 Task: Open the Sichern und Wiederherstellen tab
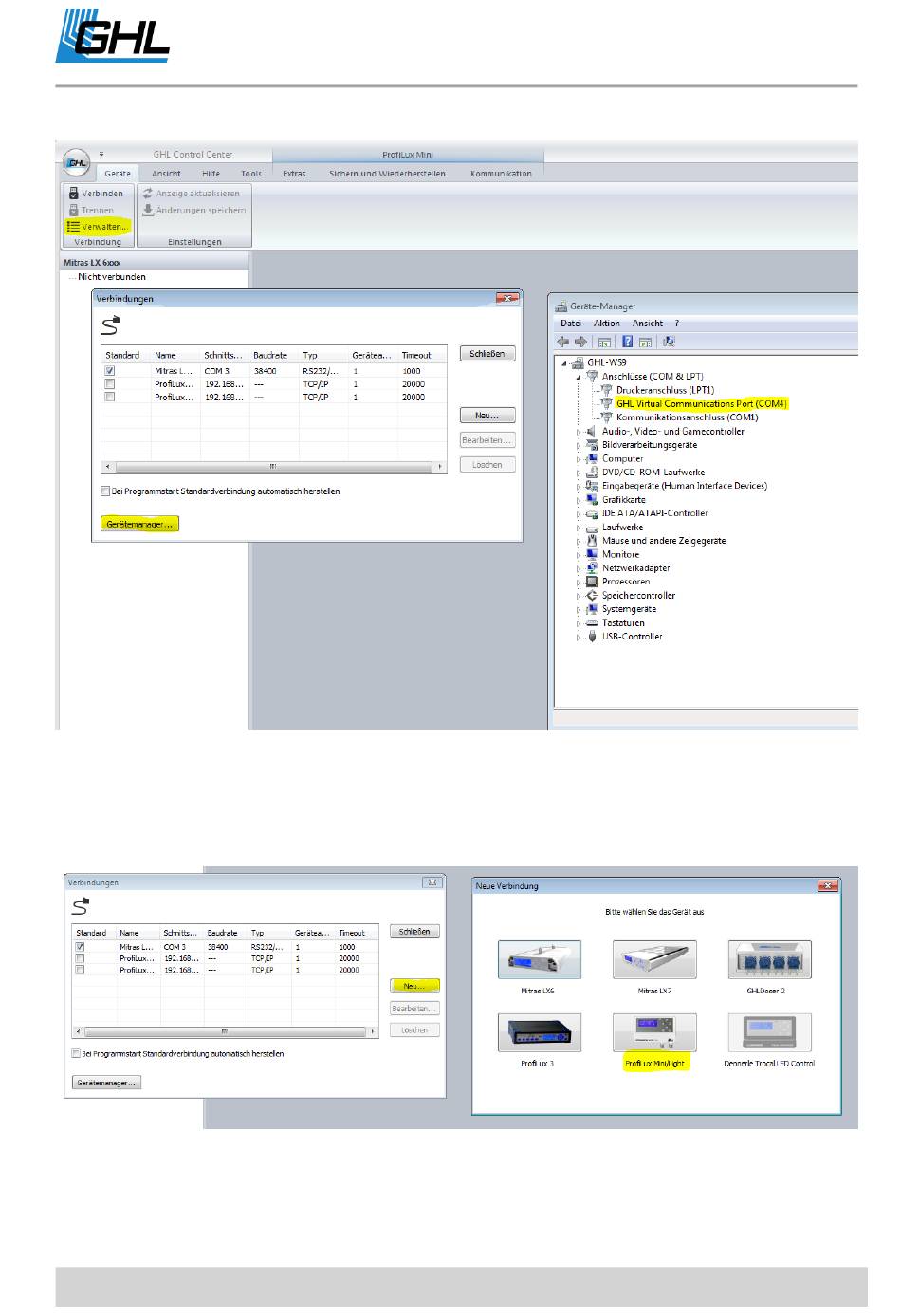pos(387,174)
